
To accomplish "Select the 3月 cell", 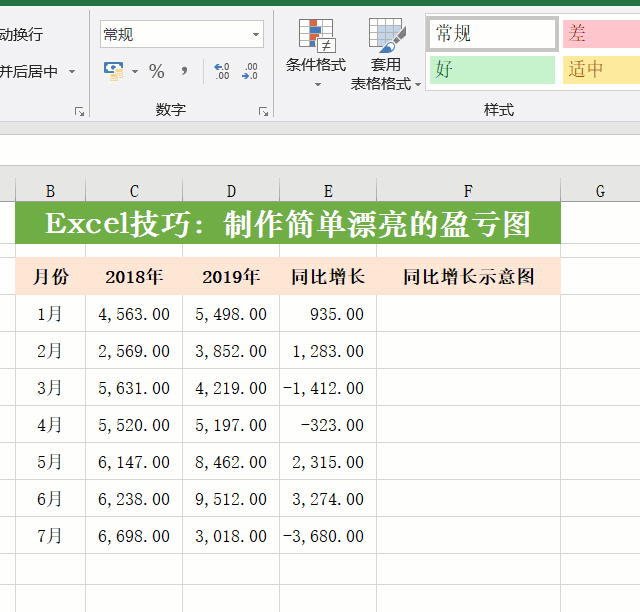I will click(50, 387).
